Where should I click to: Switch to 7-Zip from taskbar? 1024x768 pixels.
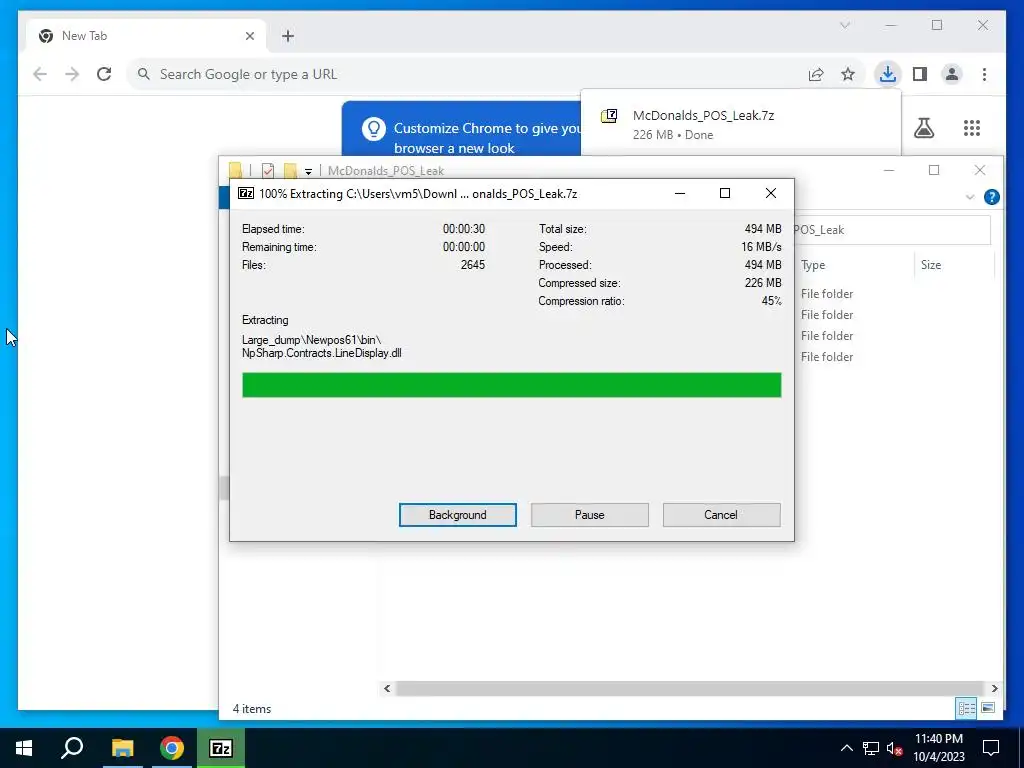[x=221, y=748]
